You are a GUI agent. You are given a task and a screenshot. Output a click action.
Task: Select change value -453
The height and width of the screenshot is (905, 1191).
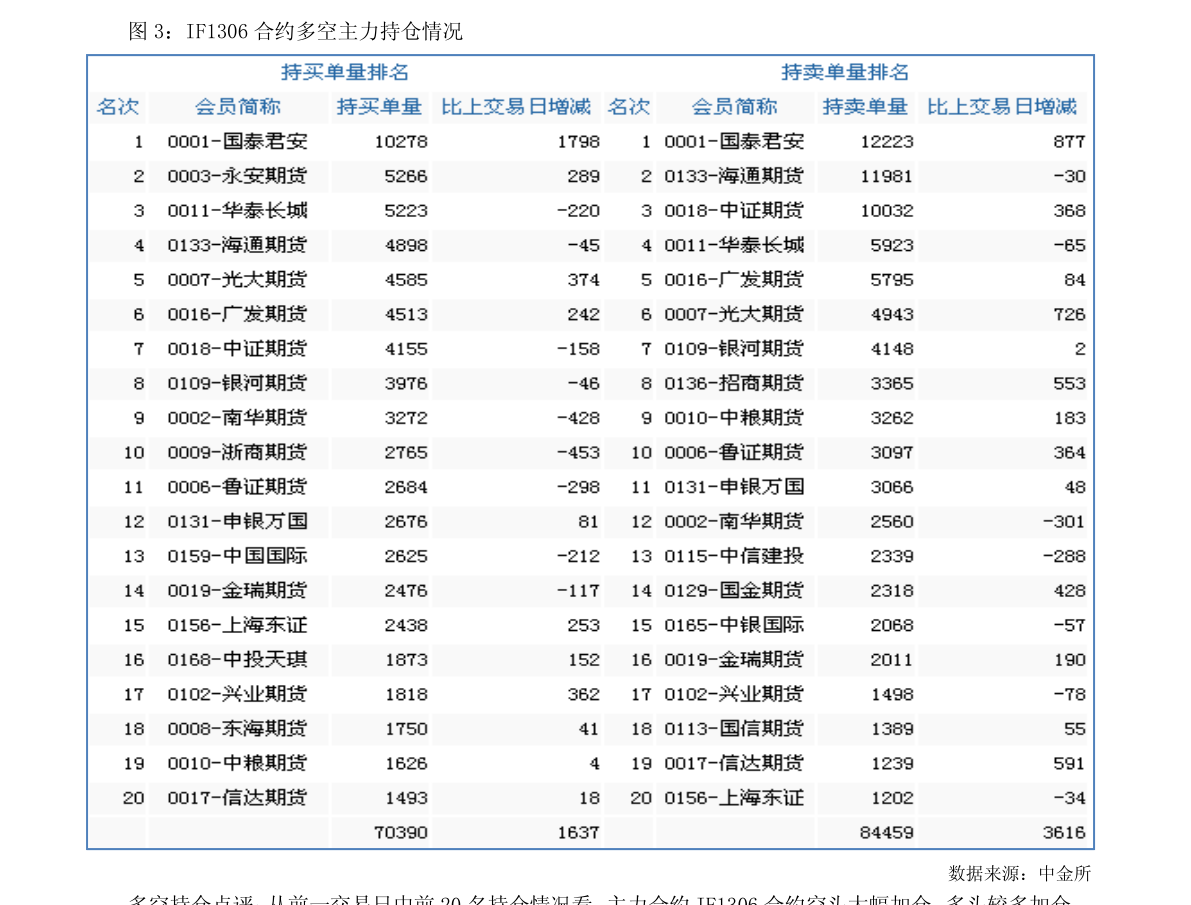[579, 453]
